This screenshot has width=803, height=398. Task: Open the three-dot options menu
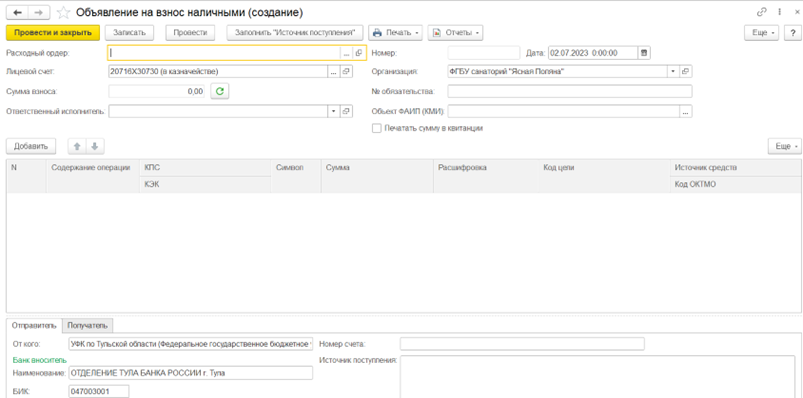(x=778, y=12)
